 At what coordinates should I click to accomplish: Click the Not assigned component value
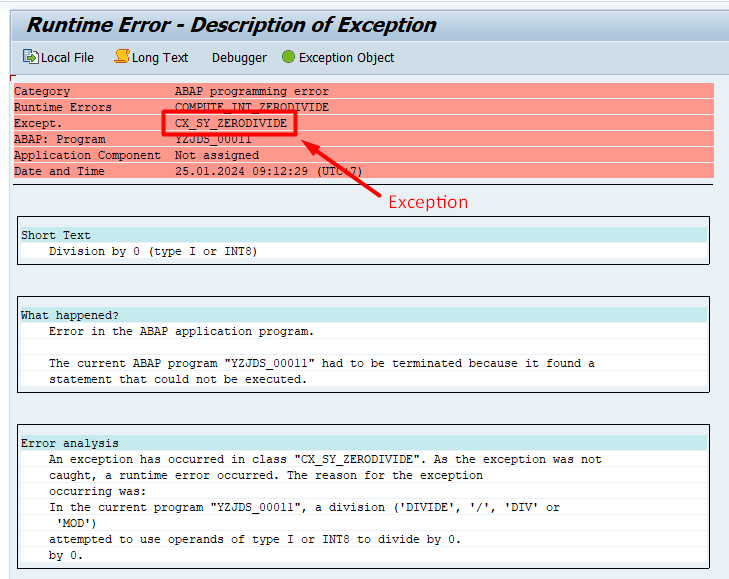(216, 155)
